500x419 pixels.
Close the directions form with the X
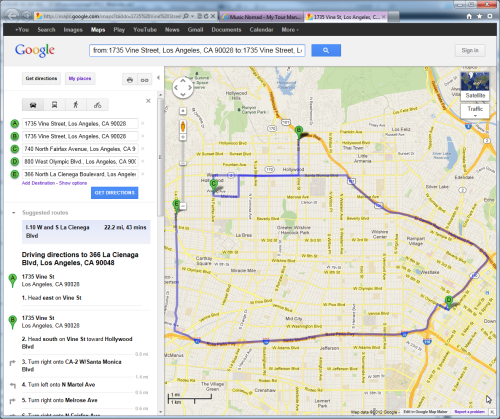pyautogui.click(x=148, y=101)
